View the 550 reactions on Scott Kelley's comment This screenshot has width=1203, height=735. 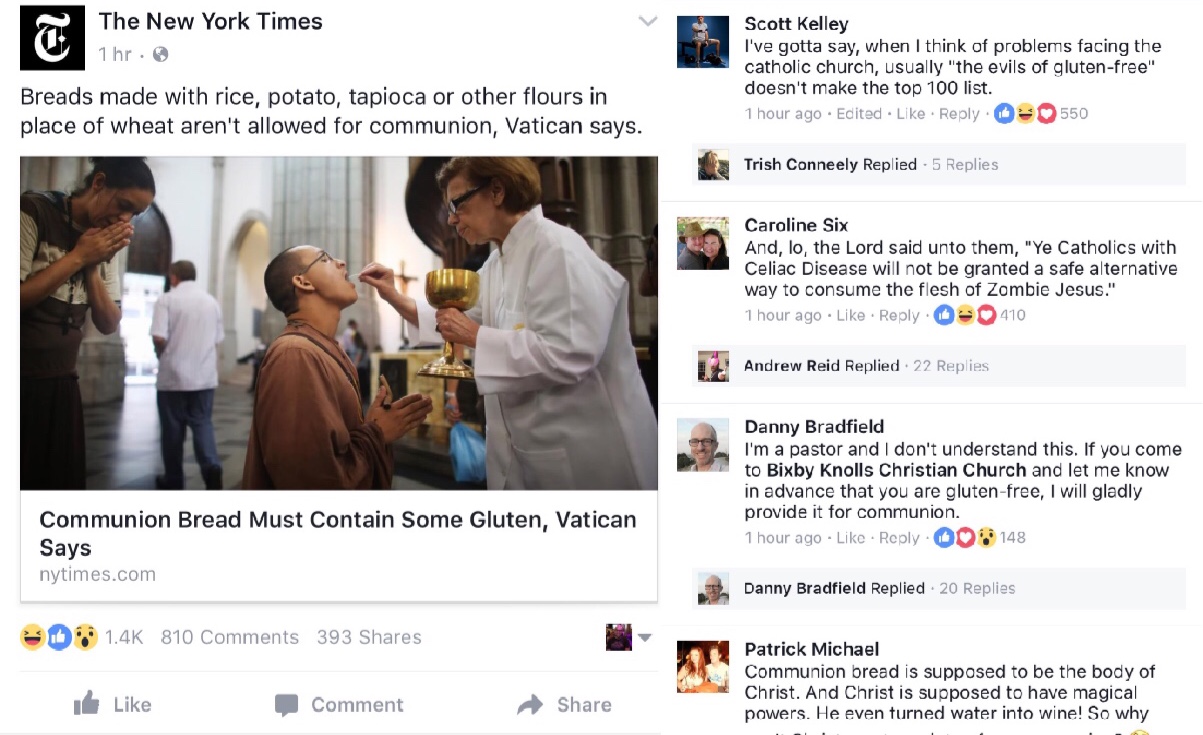tap(1040, 114)
